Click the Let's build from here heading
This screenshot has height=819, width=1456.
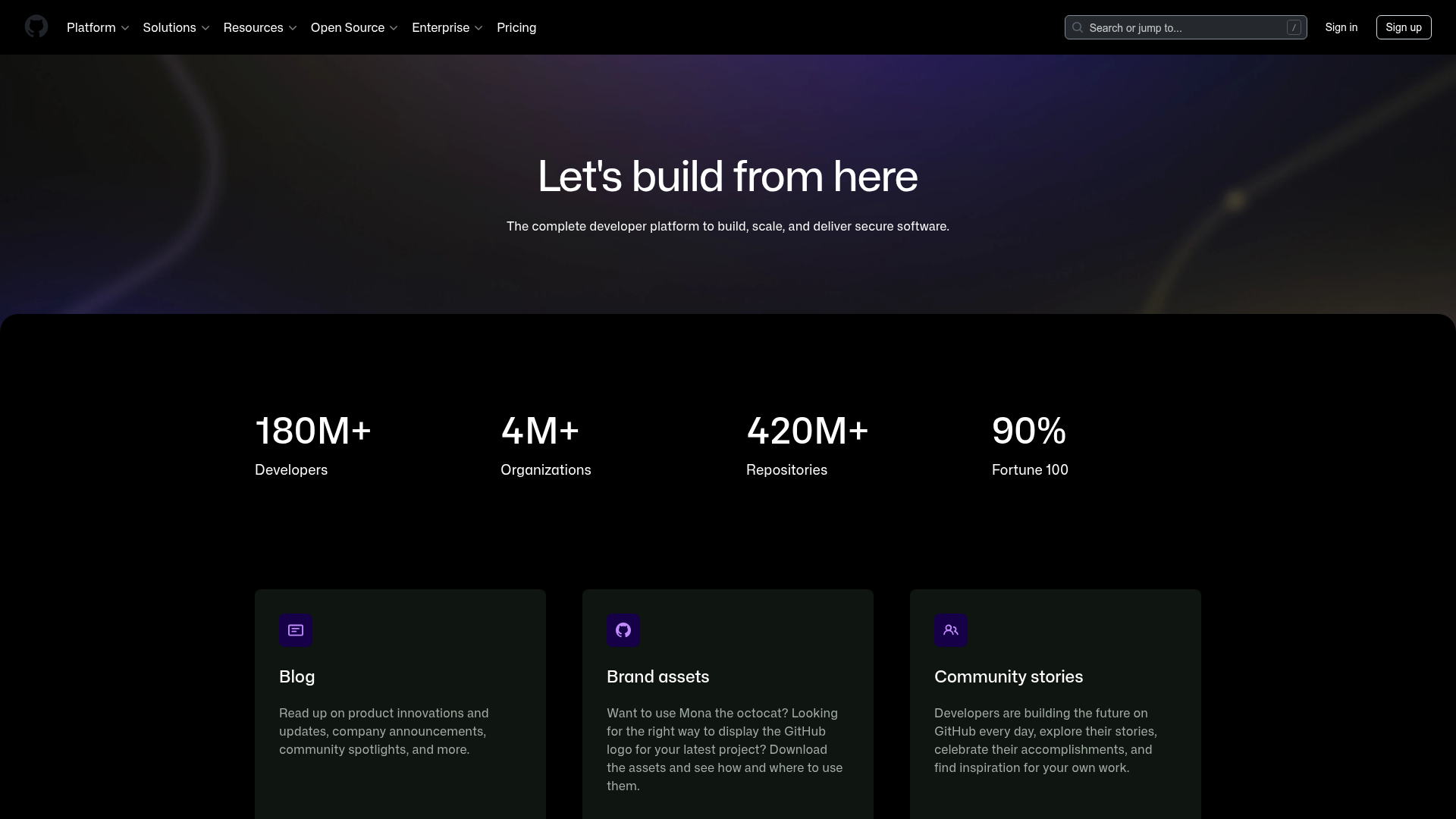pos(728,177)
